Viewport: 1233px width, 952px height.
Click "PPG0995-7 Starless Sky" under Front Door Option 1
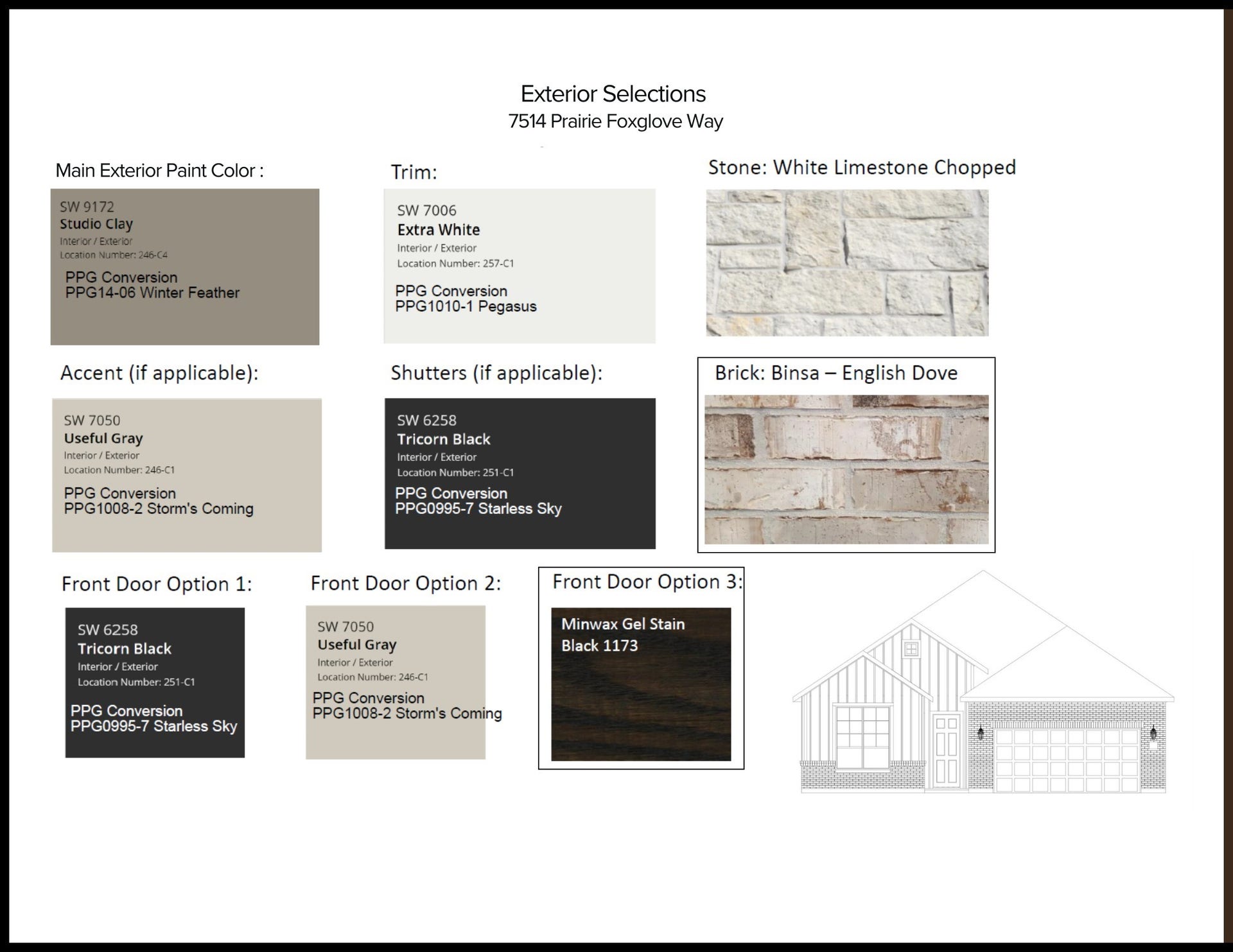[x=154, y=726]
